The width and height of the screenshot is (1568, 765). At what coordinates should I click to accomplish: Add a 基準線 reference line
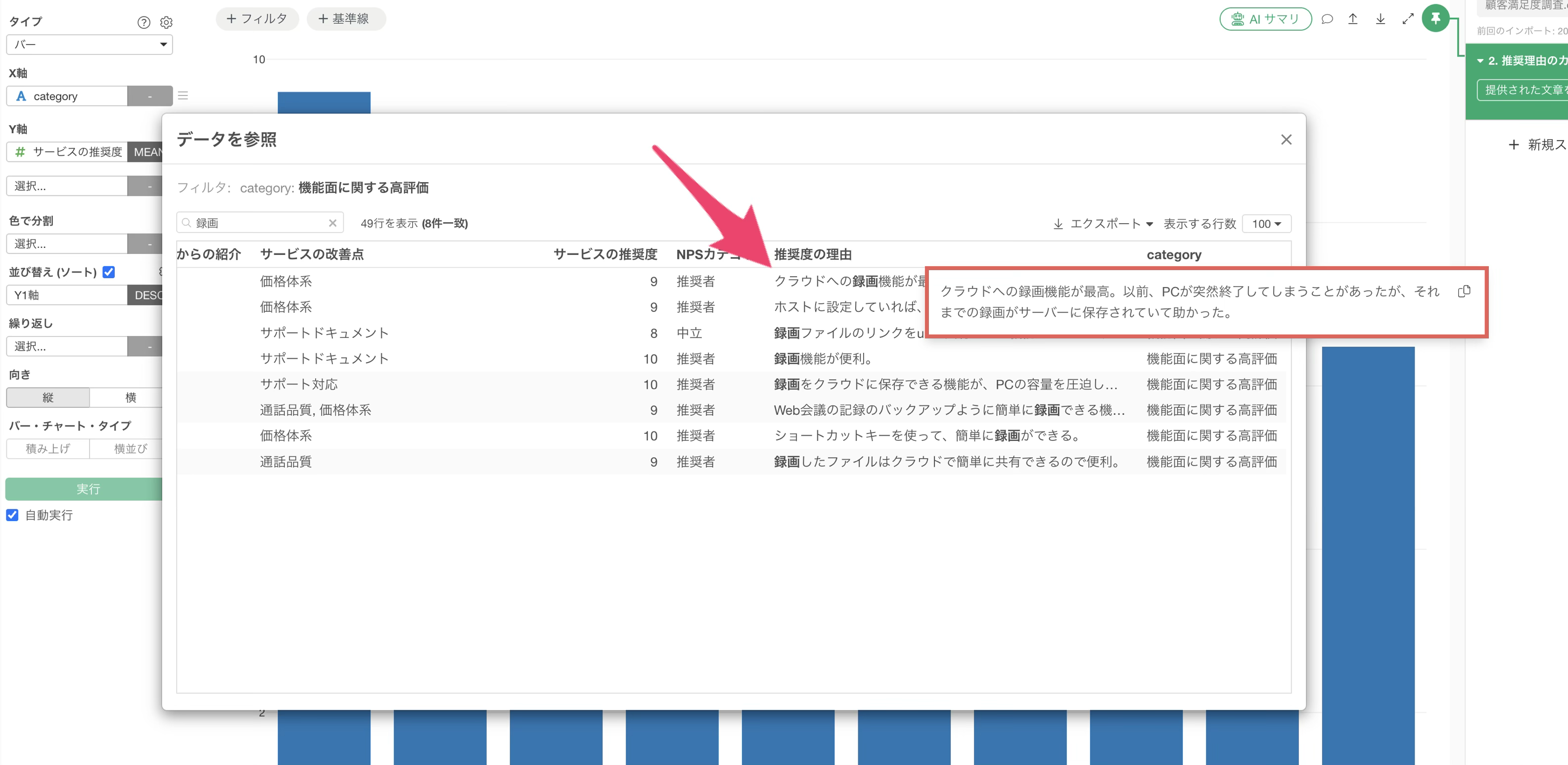(345, 19)
